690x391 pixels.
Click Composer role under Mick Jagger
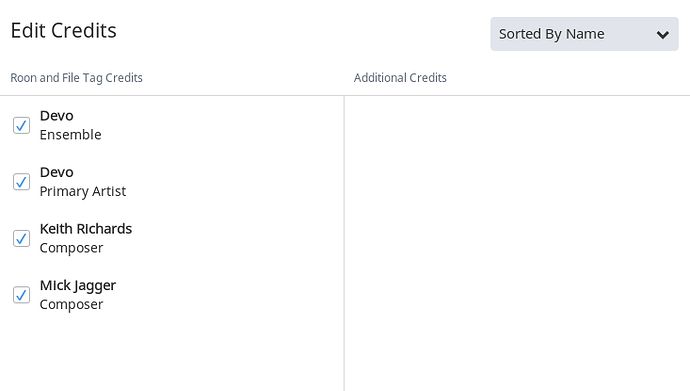click(71, 305)
